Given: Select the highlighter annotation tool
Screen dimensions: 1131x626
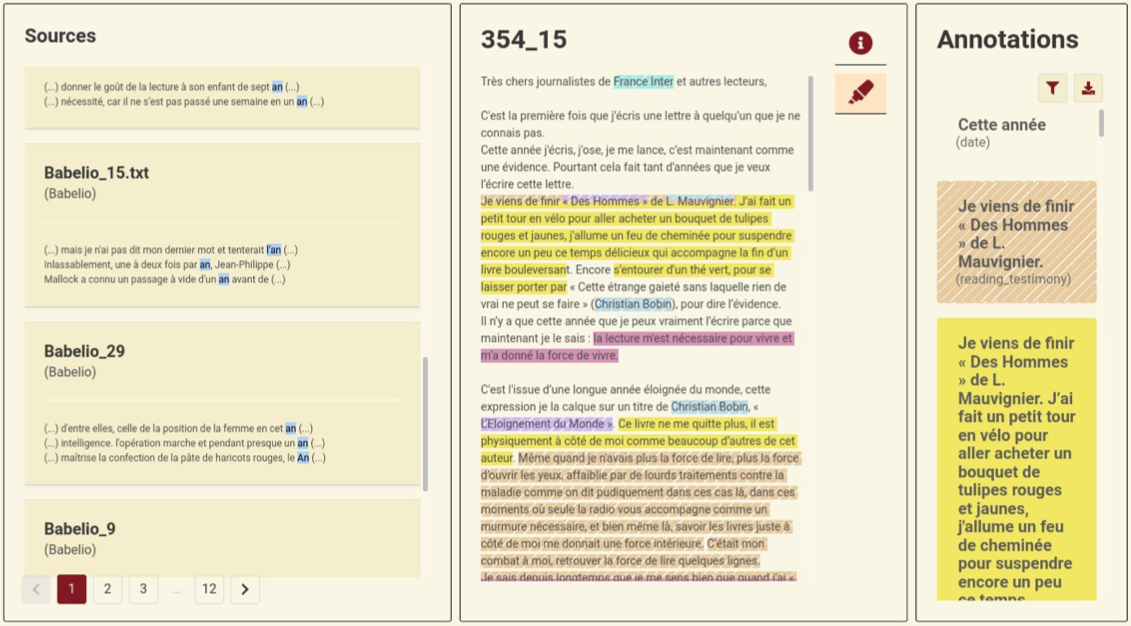Looking at the screenshot, I should [860, 92].
